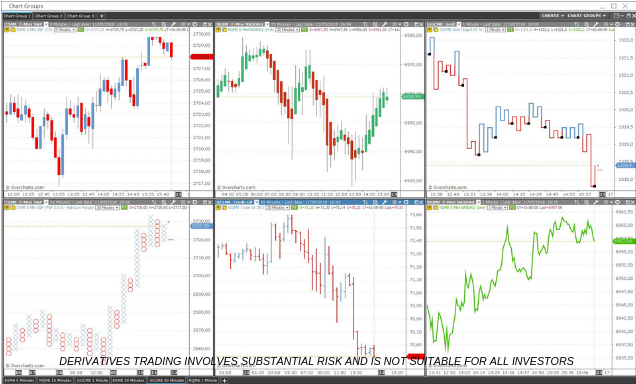Click the up-down arrows icon on Gold chart
636x384 pixels.
[x=576, y=24]
